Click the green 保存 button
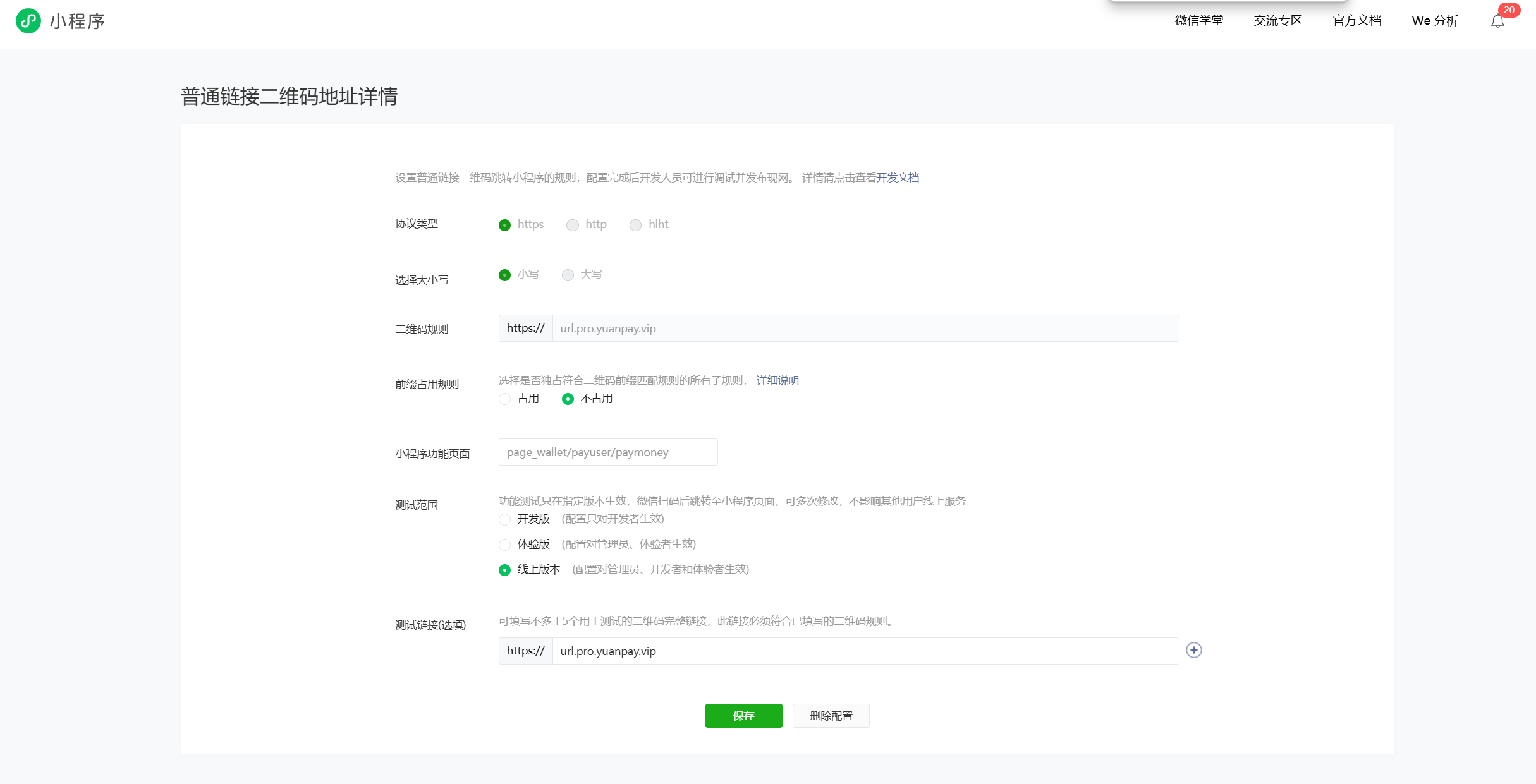1536x784 pixels. click(x=743, y=716)
